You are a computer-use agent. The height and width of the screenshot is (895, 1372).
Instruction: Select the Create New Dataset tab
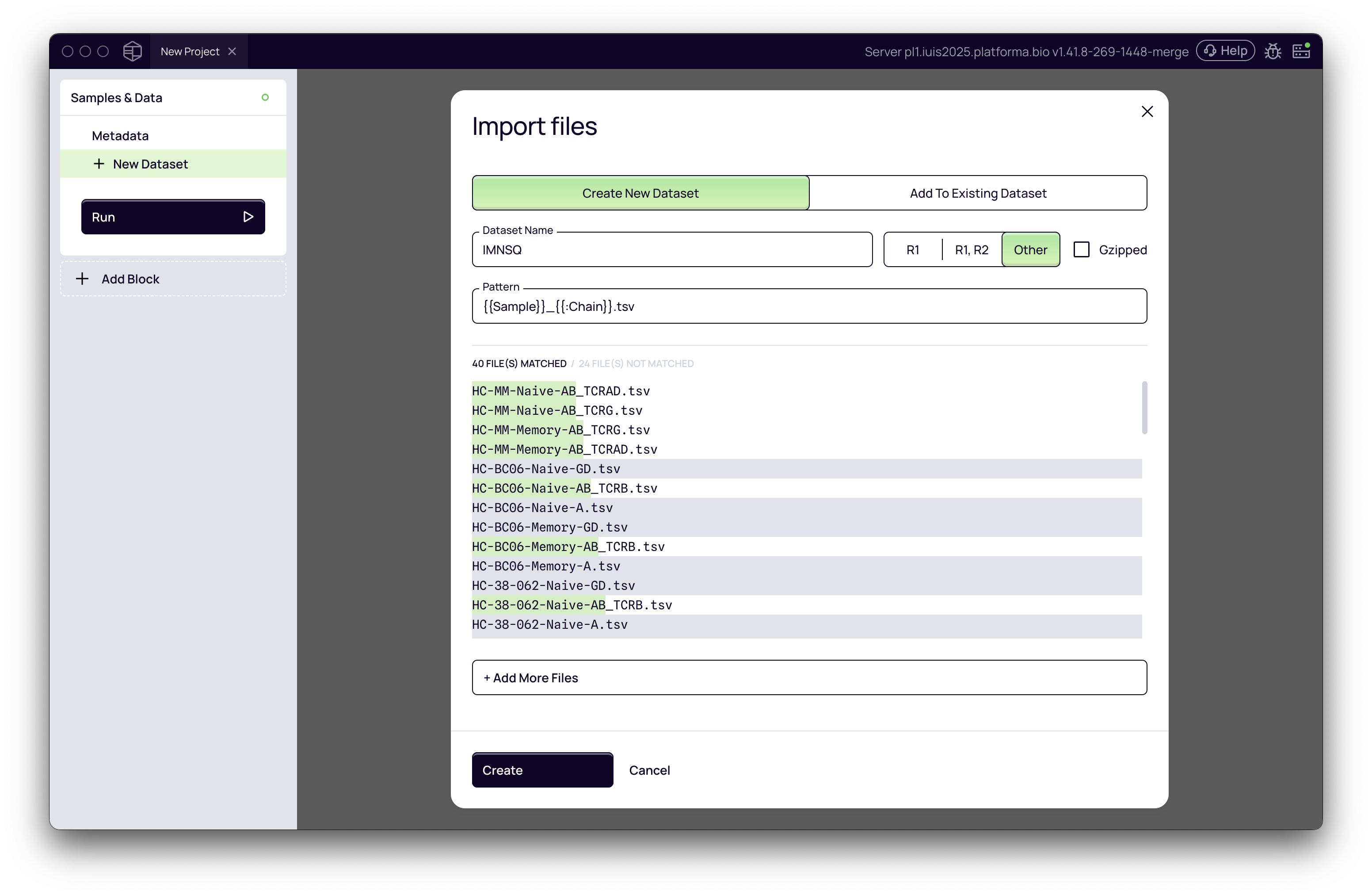click(x=640, y=193)
